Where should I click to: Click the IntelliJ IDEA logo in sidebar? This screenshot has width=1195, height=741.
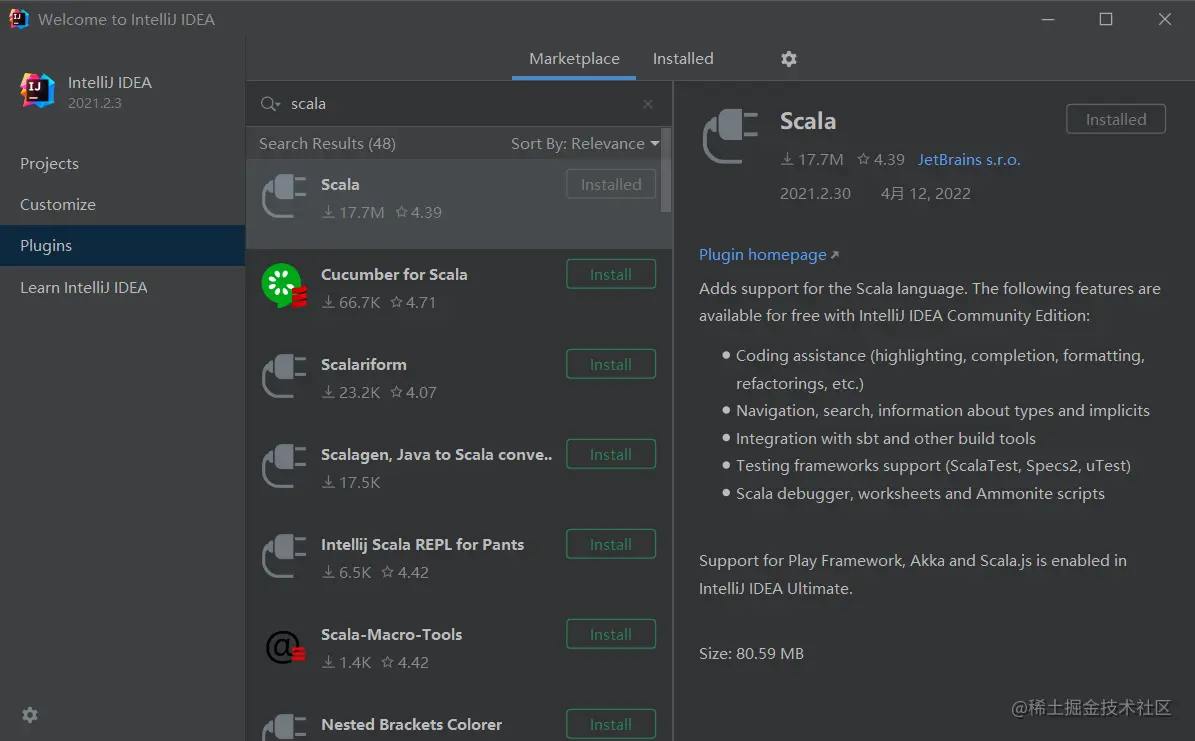tap(37, 91)
